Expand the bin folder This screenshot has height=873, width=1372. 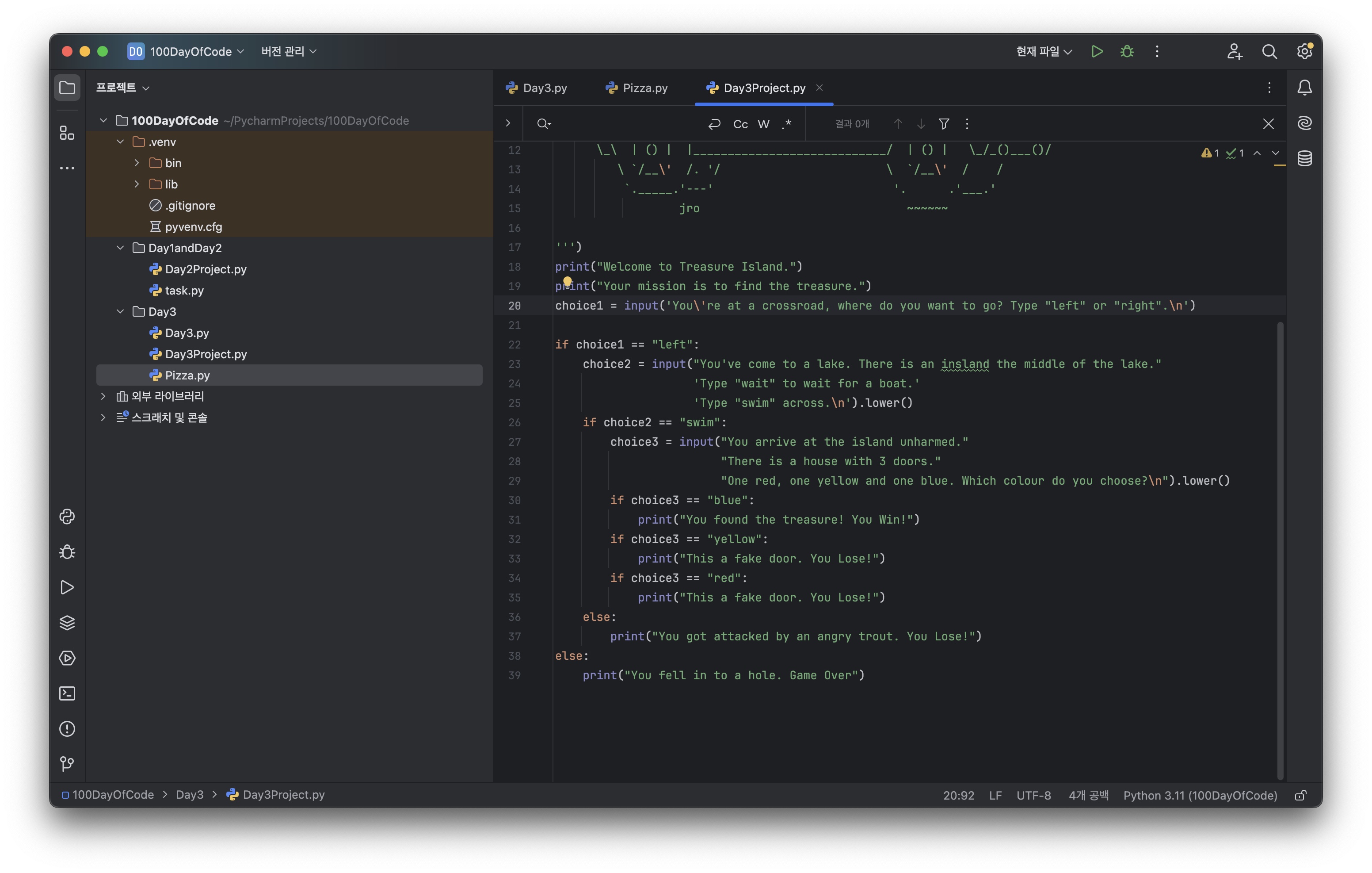(x=137, y=163)
